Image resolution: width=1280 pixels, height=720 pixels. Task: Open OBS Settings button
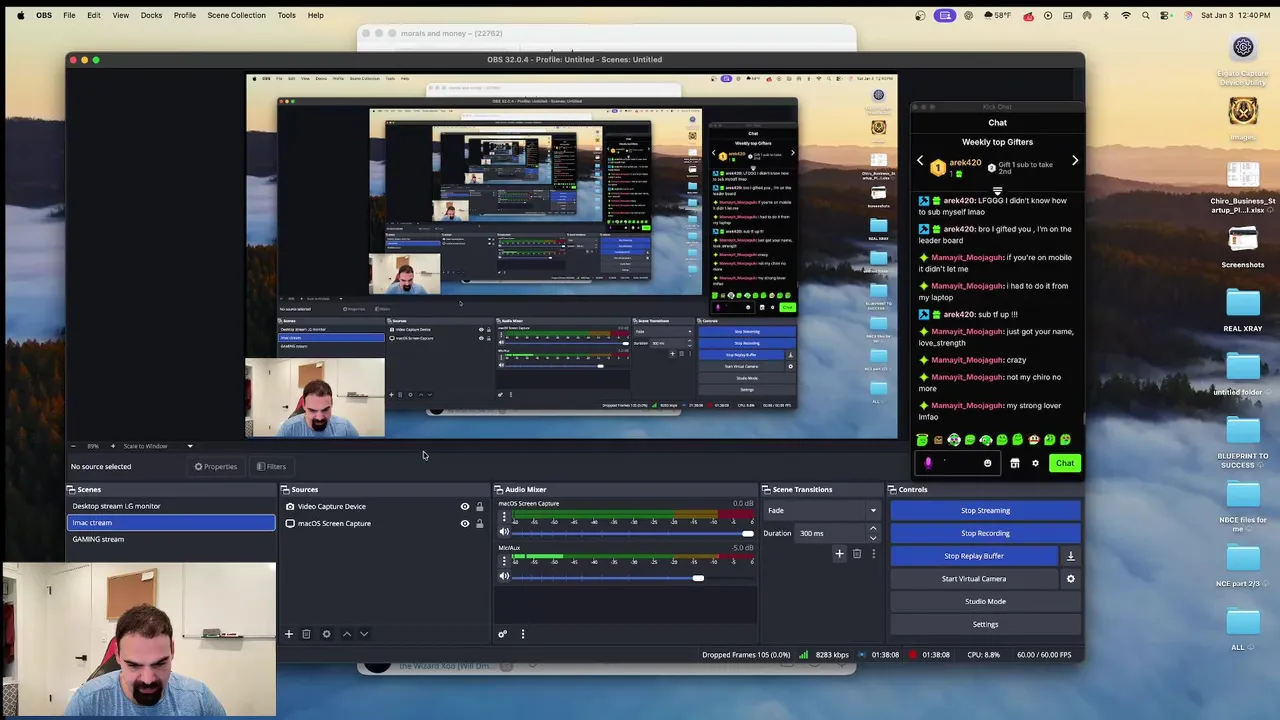[x=985, y=625]
